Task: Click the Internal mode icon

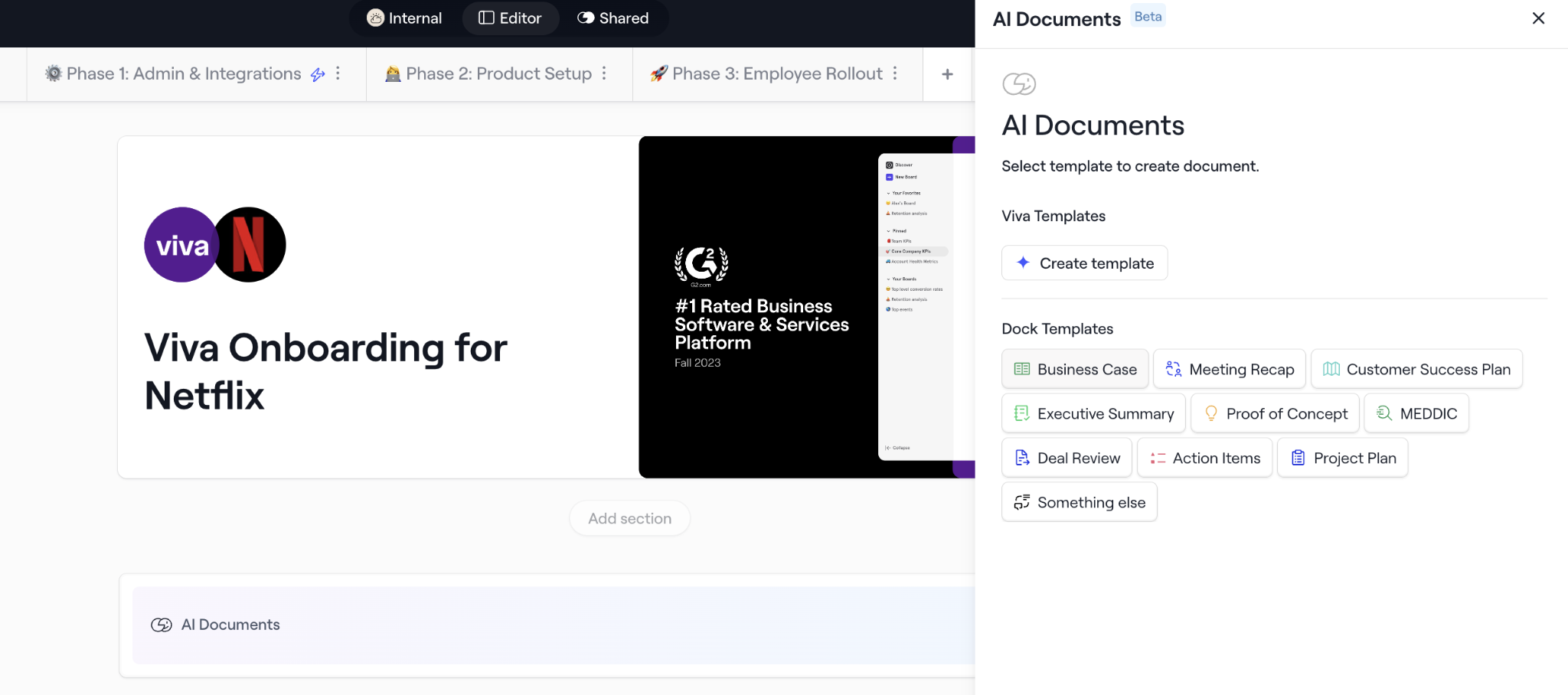Action: coord(375,18)
